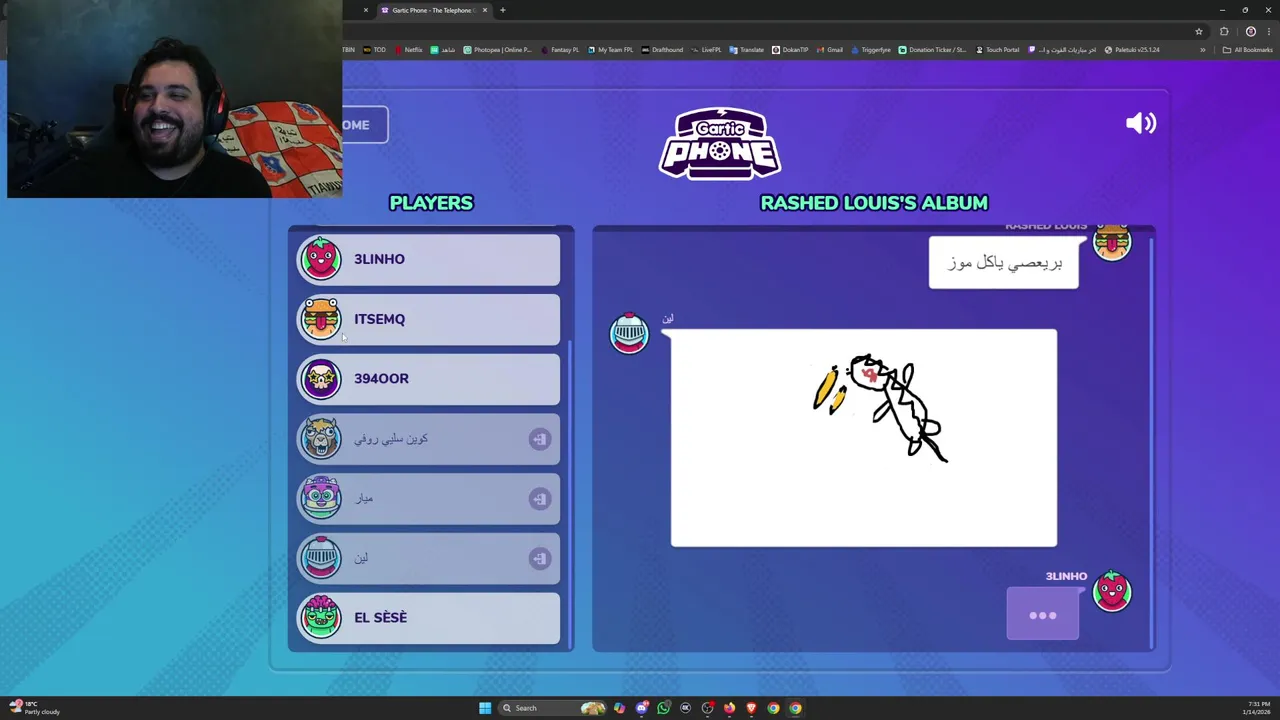
Task: Open the Netflix bookmark
Action: coord(408,50)
